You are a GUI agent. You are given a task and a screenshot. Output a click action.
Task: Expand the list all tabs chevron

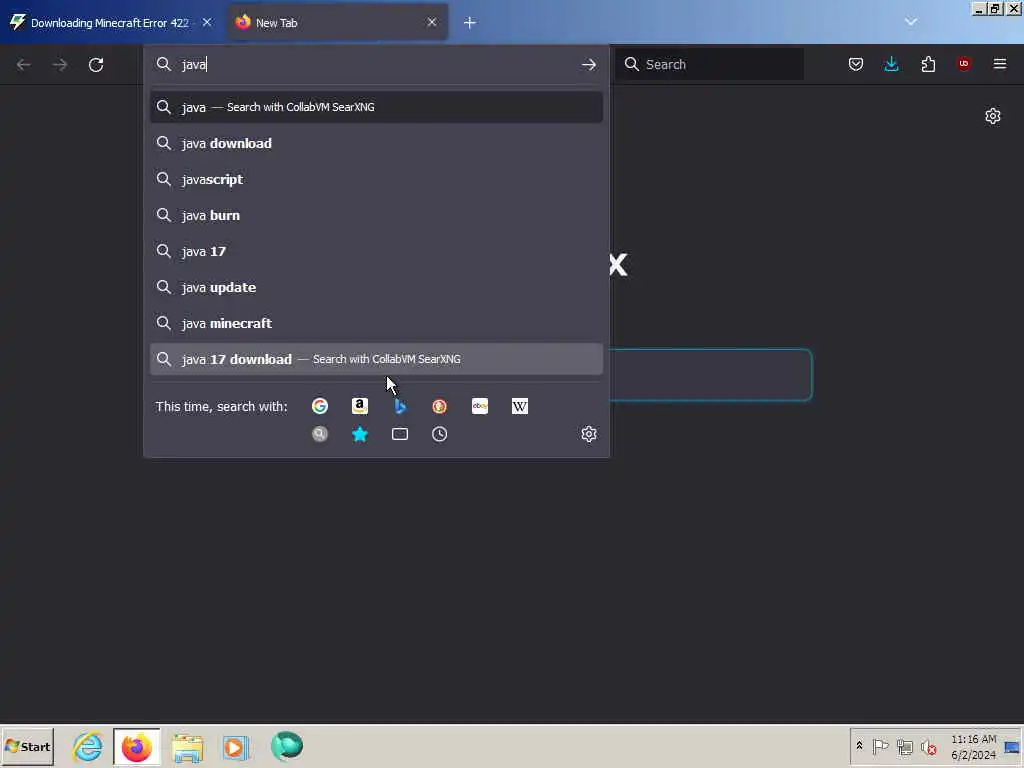coord(911,22)
